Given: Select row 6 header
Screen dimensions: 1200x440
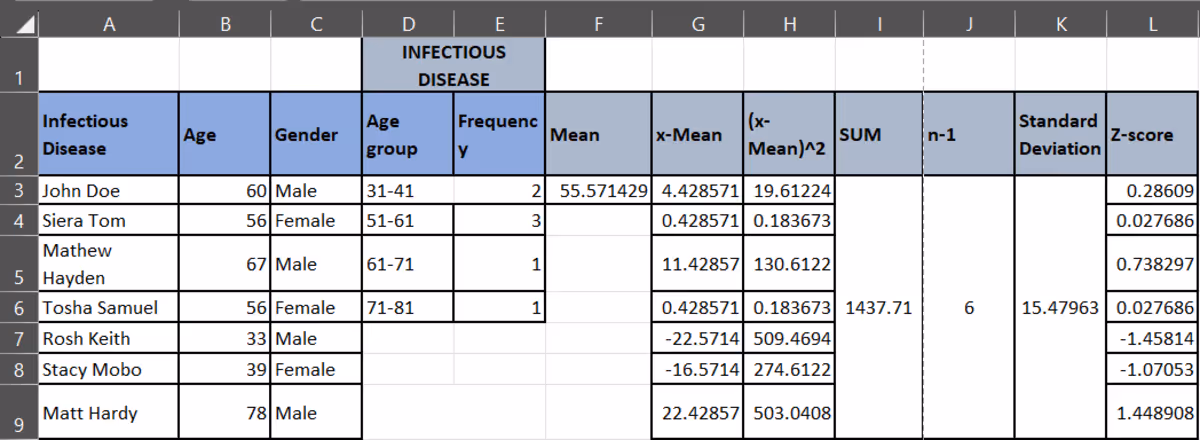Looking at the screenshot, I should (19, 307).
